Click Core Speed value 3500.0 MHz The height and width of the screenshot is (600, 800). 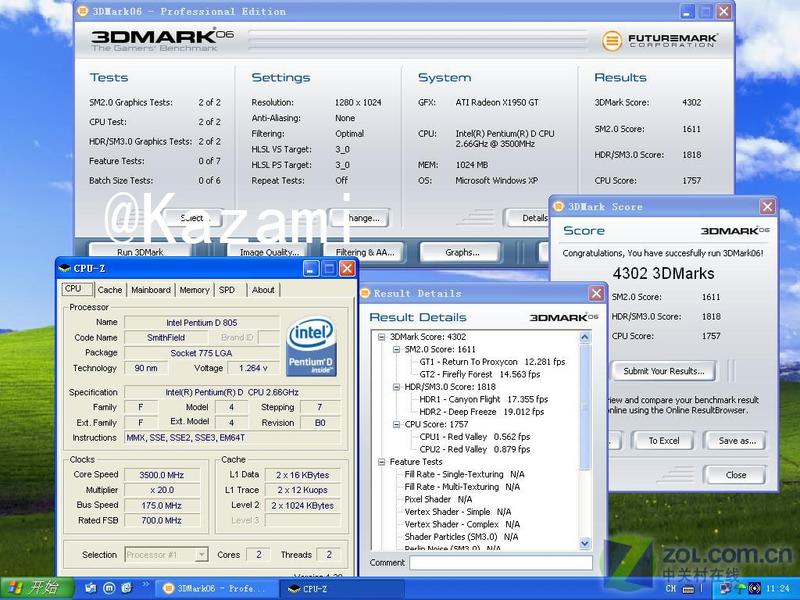(162, 475)
